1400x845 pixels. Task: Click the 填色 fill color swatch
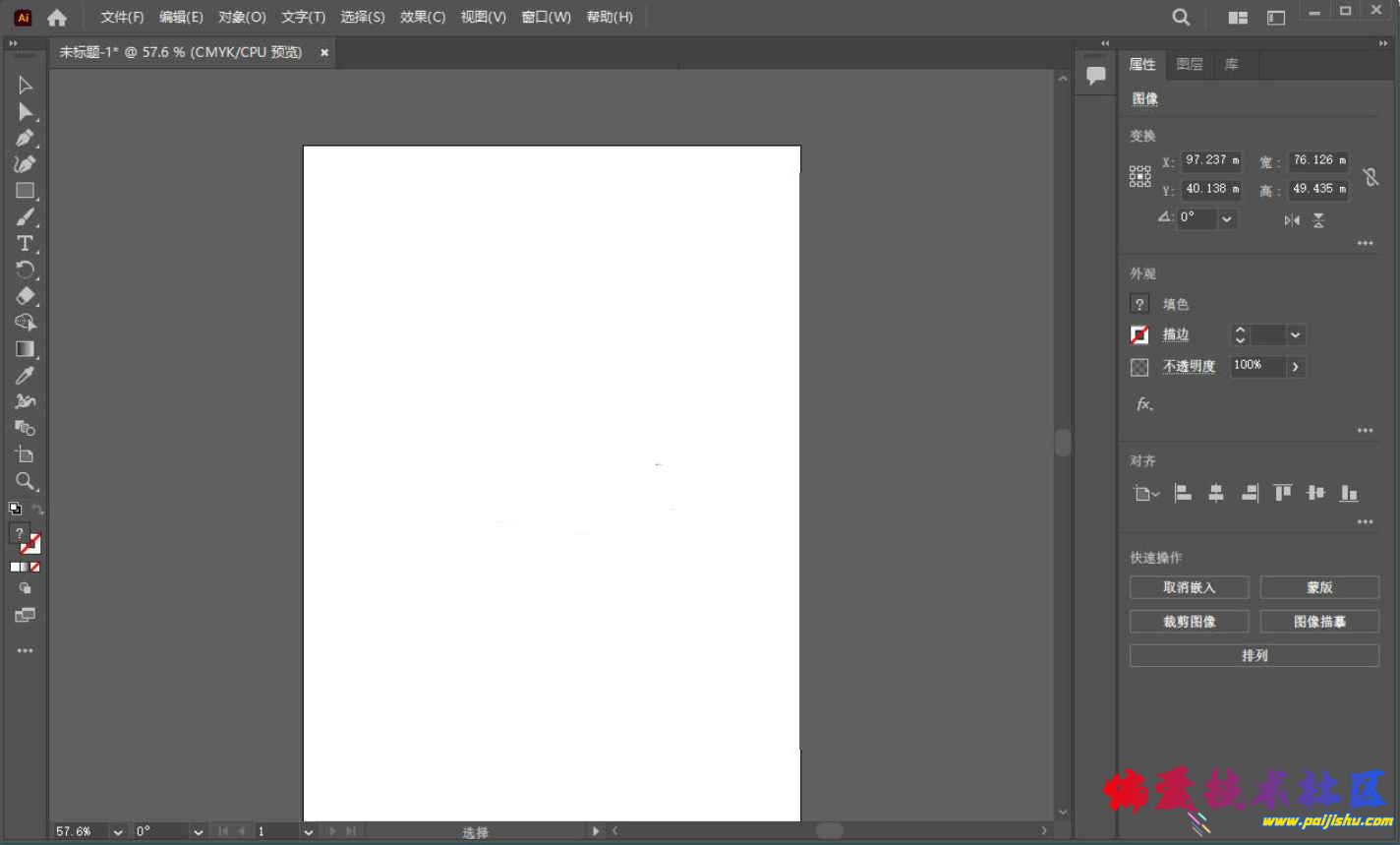[x=1139, y=305]
